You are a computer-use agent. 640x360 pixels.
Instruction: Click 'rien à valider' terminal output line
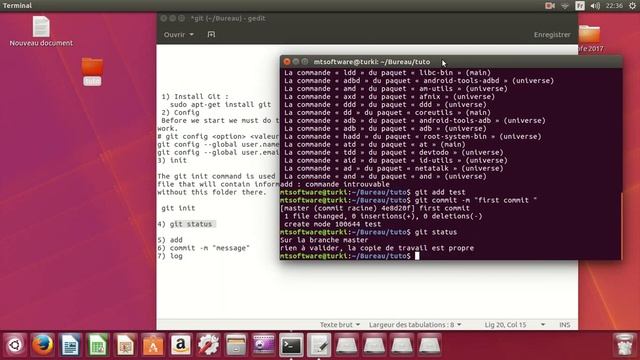click(x=377, y=248)
